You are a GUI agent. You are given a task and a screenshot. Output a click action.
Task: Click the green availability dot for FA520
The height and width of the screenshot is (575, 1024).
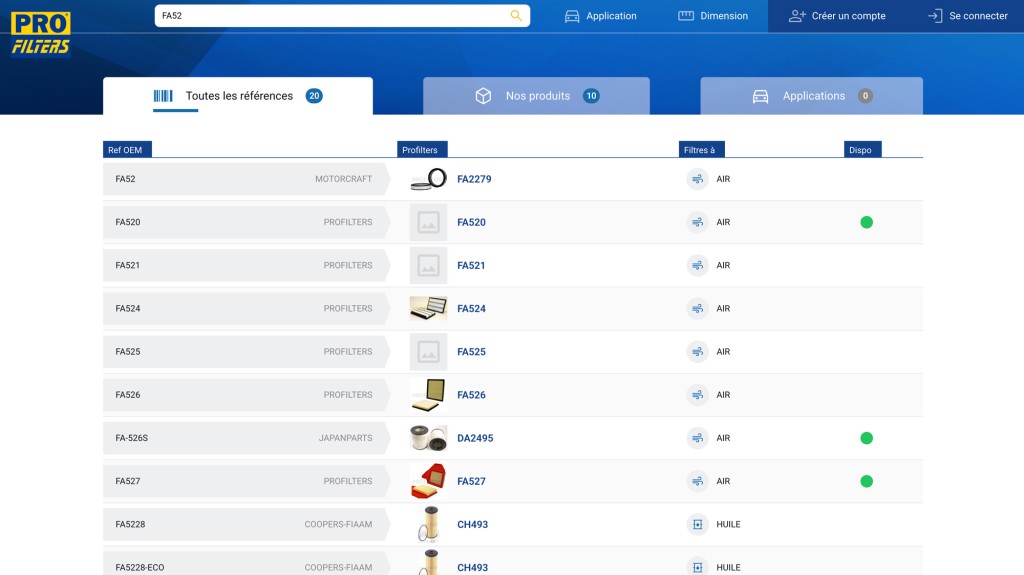point(867,222)
